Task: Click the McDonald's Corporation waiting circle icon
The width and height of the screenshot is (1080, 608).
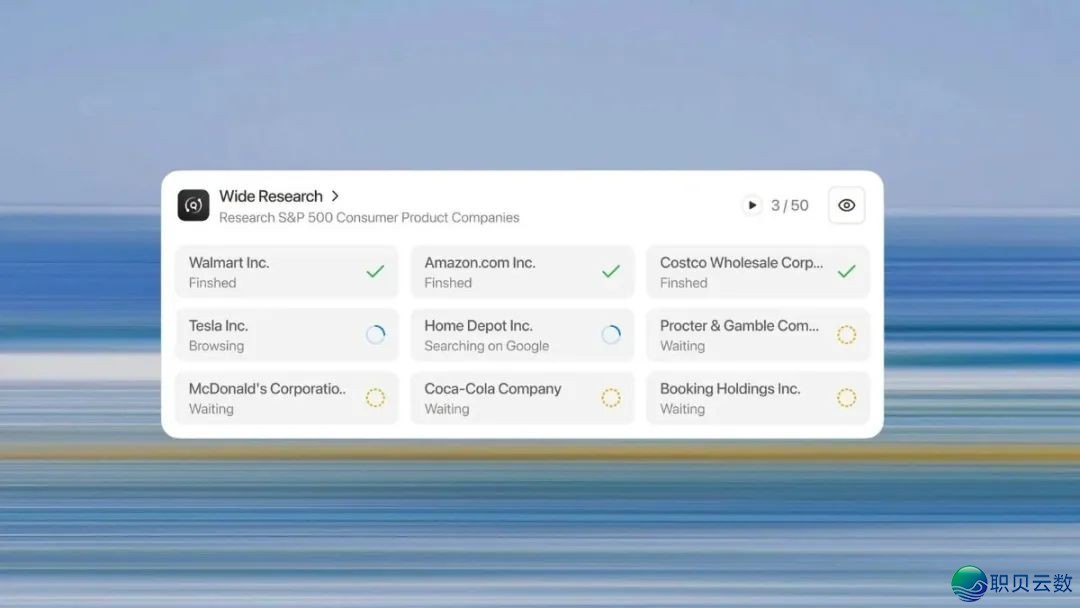Action: click(x=375, y=398)
